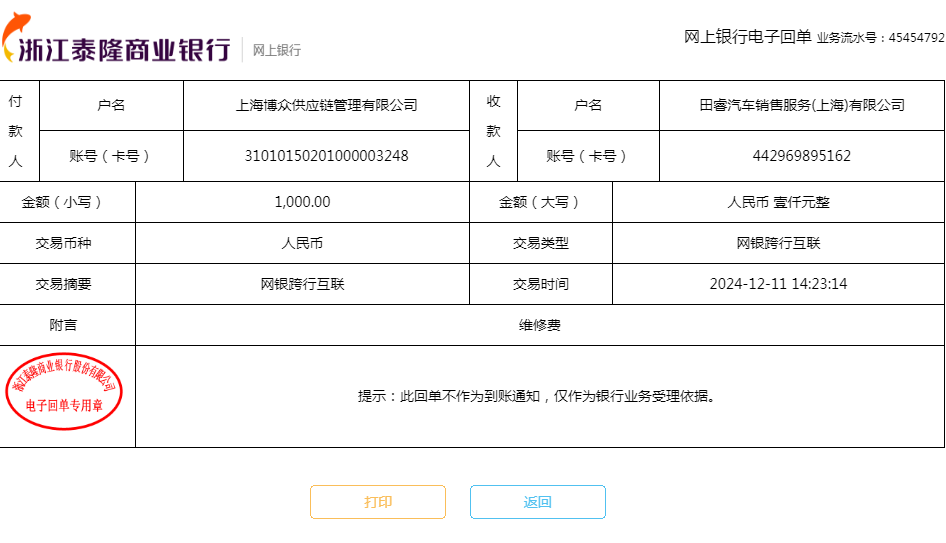
Task: Click the 网上银行电子回单 page title
Action: [x=747, y=37]
